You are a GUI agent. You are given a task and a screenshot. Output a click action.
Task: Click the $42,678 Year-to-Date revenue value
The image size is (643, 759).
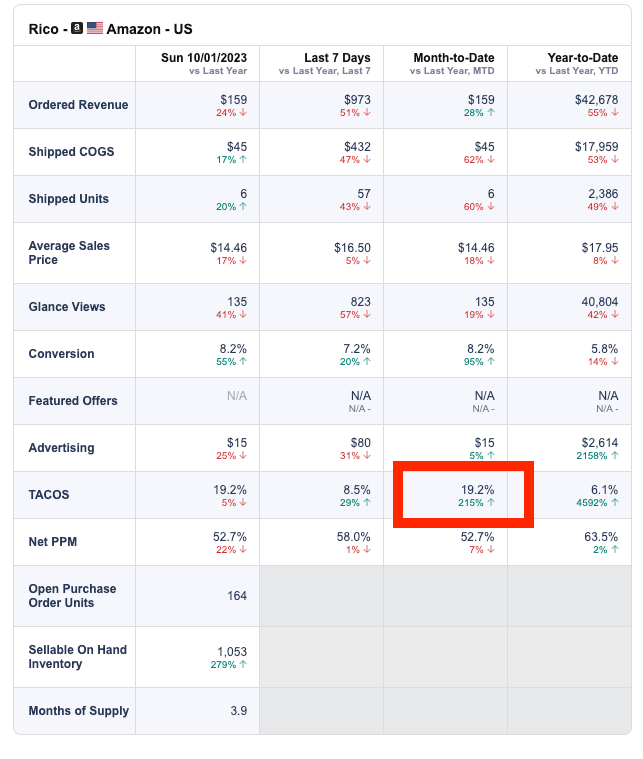(596, 99)
